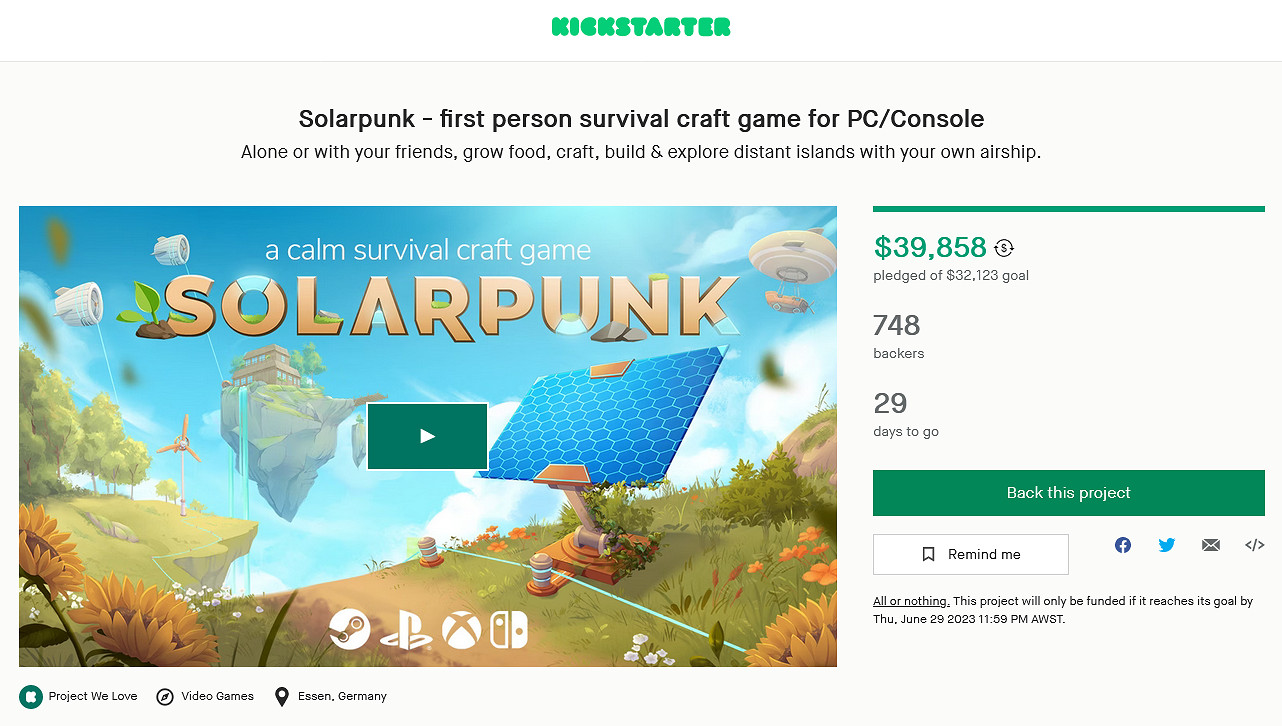Click the Xbox logo in the video image

pyautogui.click(x=461, y=630)
